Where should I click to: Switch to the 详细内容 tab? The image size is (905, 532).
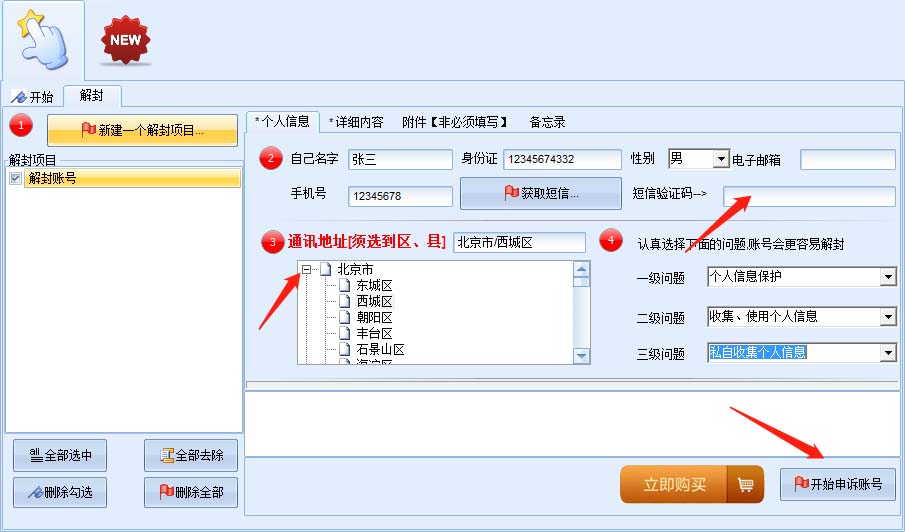tap(356, 122)
